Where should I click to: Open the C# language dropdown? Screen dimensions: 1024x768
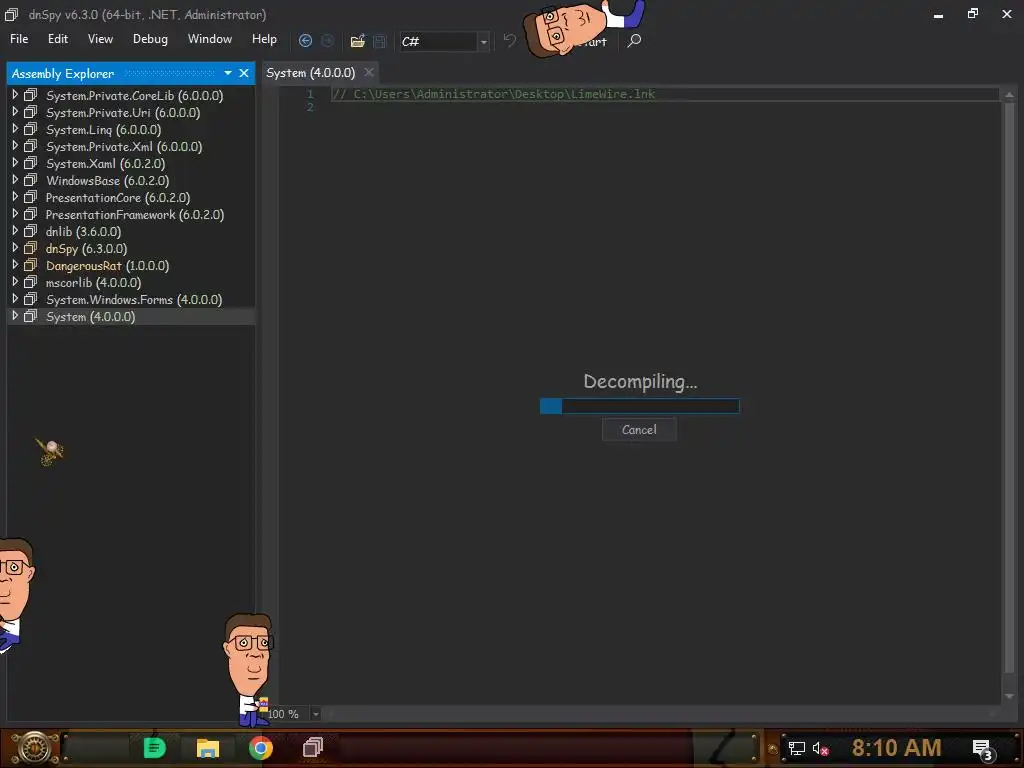484,42
